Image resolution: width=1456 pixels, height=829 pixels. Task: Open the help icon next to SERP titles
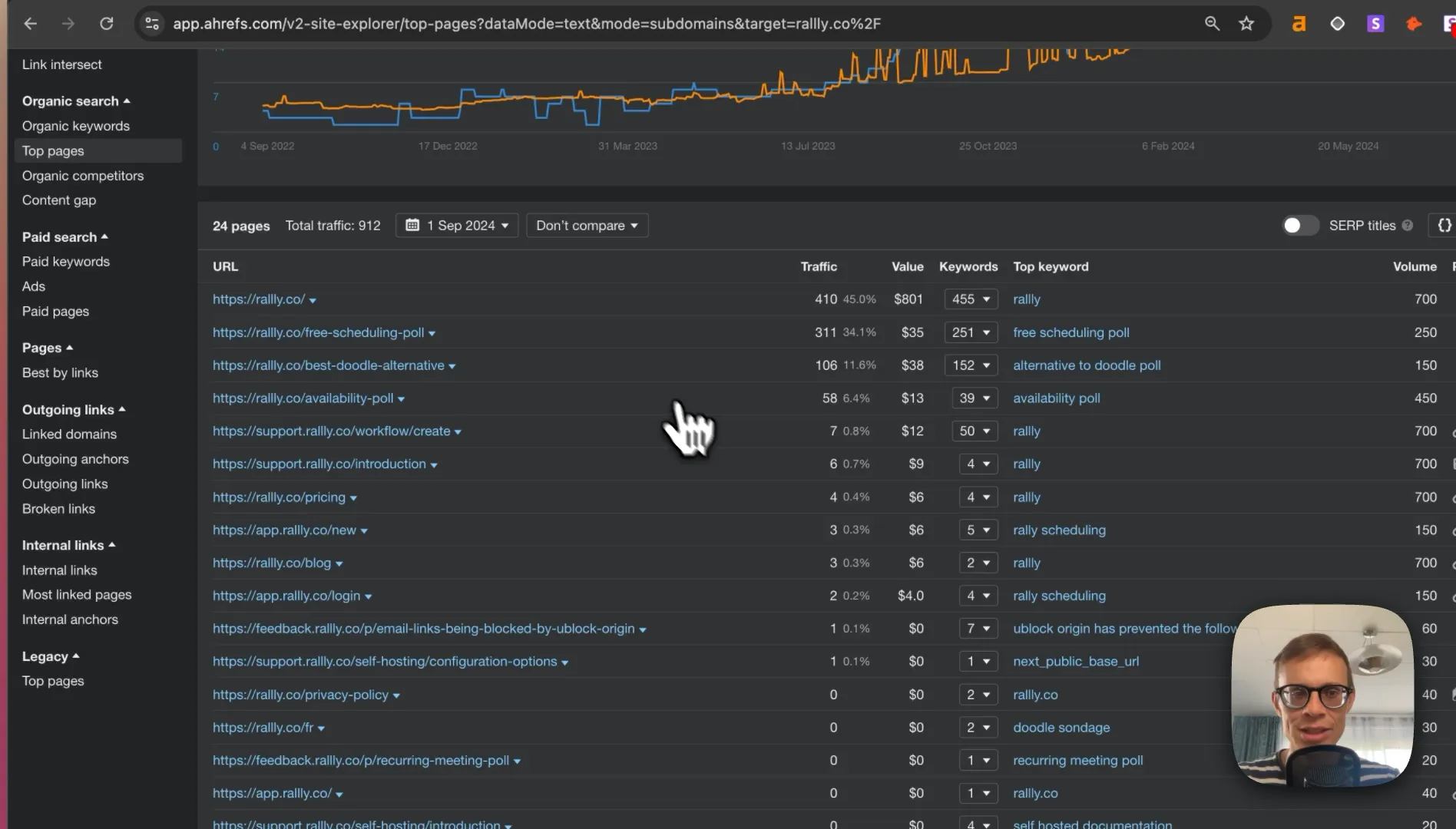coord(1407,226)
